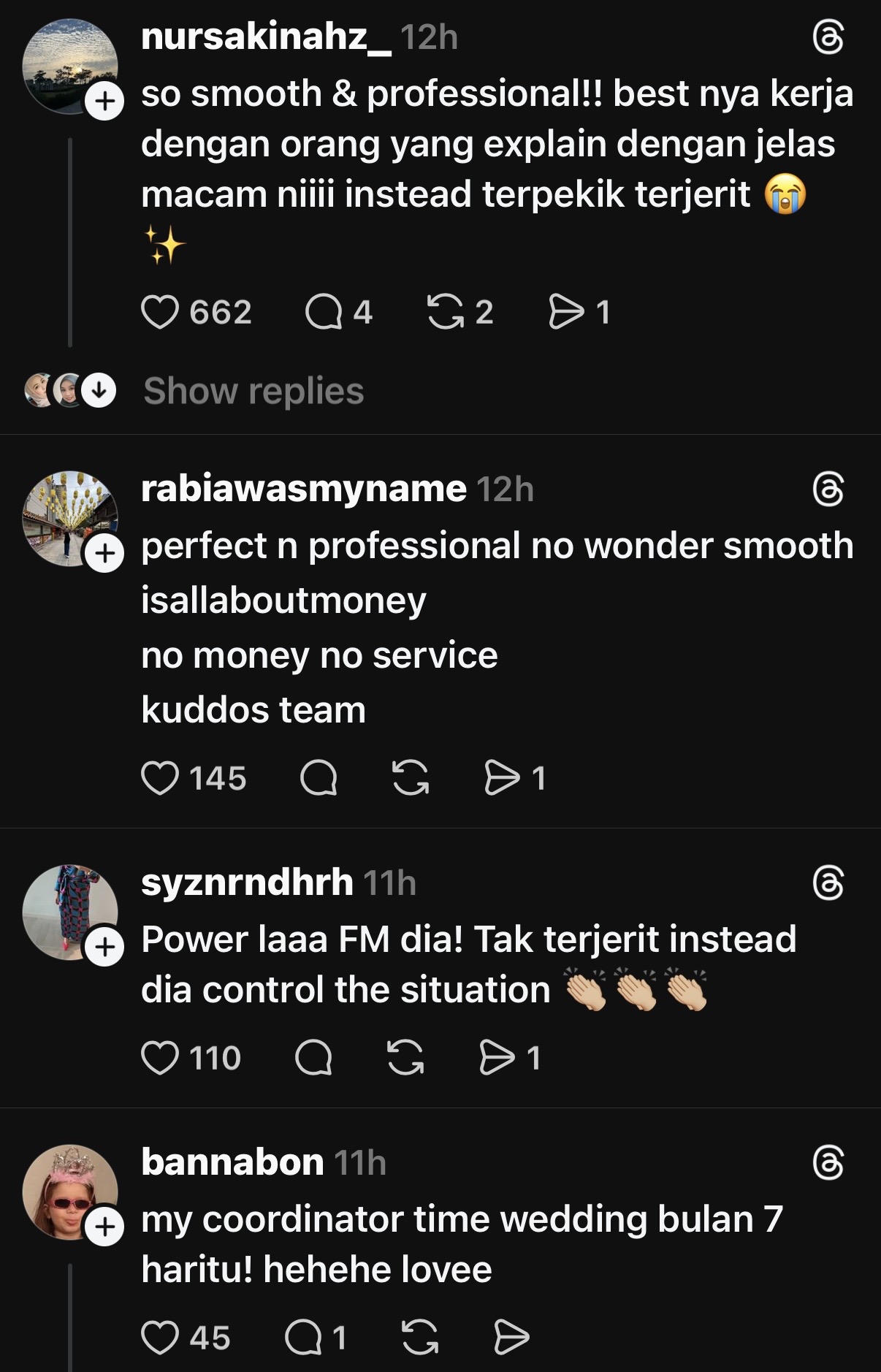Viewport: 881px width, 1372px height.
Task: View the reply on bannabon's comment
Action: click(303, 1338)
